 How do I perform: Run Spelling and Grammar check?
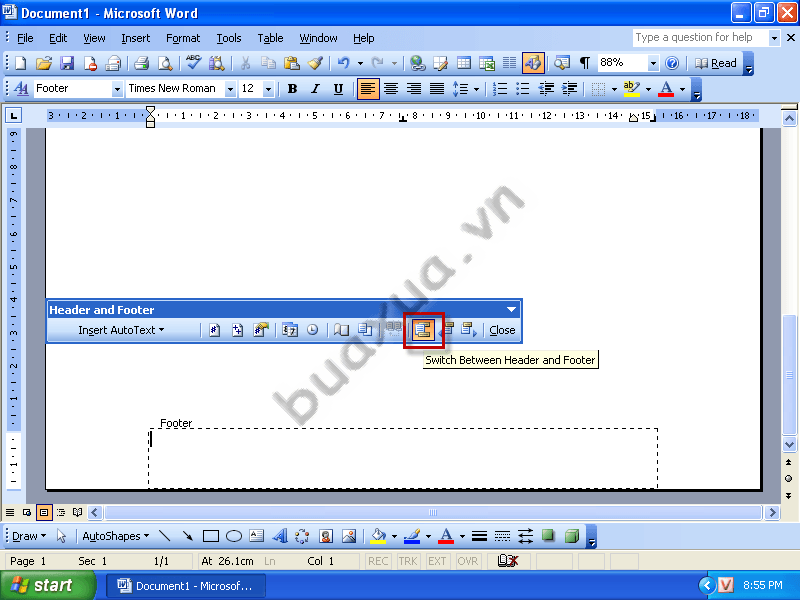193,63
